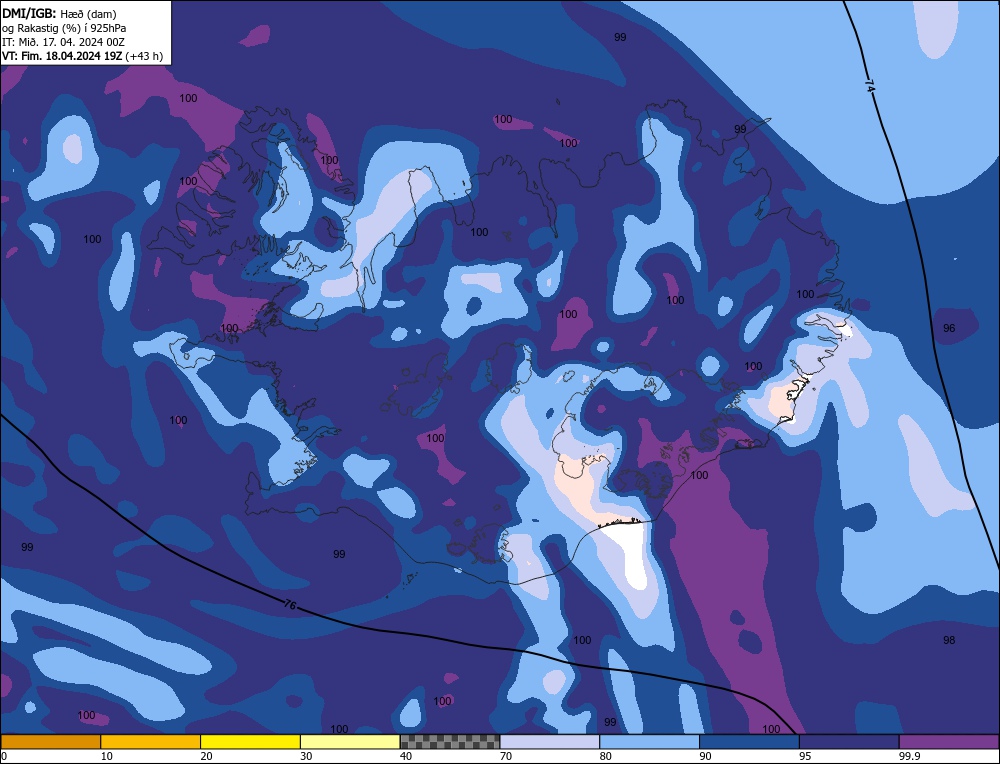Click the lavender 70–80 legend swatch
The width and height of the screenshot is (1000, 764).
click(550, 742)
